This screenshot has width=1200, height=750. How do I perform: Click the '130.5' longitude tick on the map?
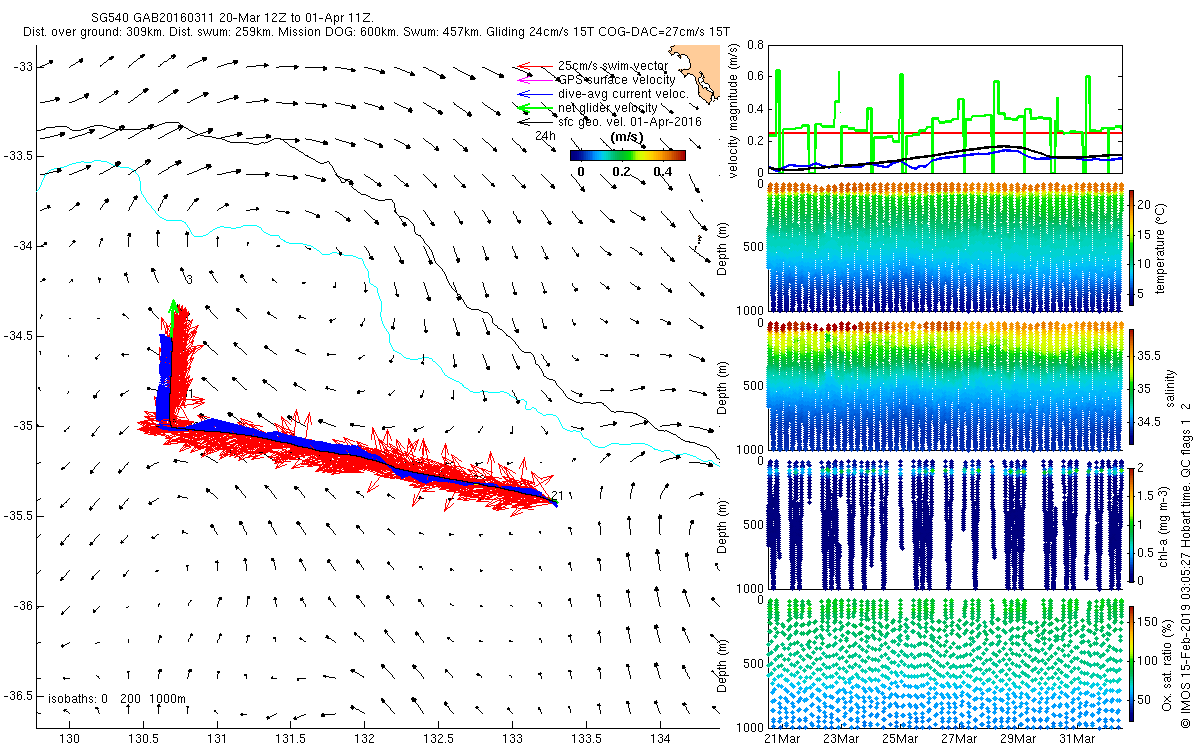click(x=142, y=739)
